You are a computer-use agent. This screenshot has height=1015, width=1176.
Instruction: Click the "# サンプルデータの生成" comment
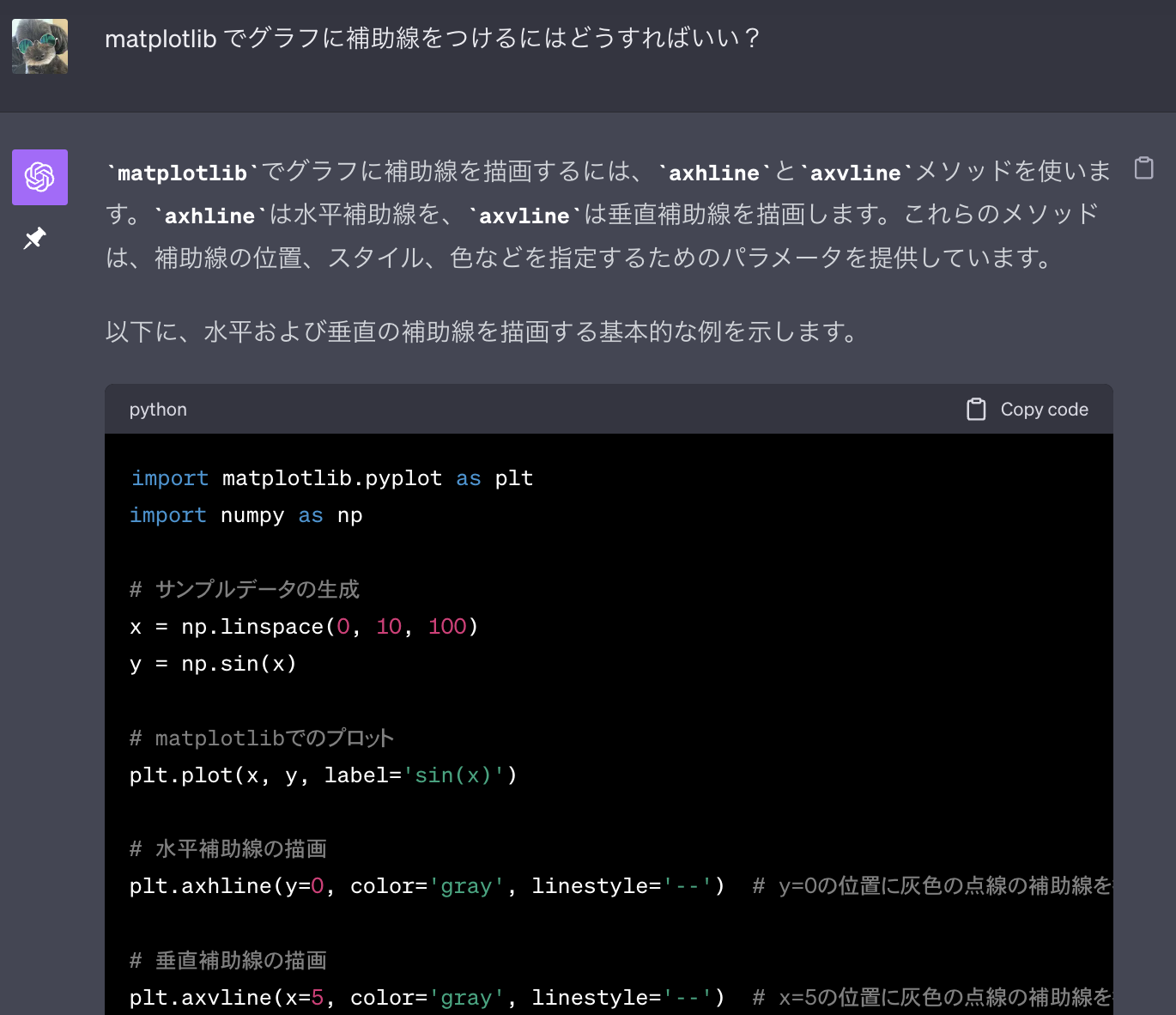pos(245,589)
